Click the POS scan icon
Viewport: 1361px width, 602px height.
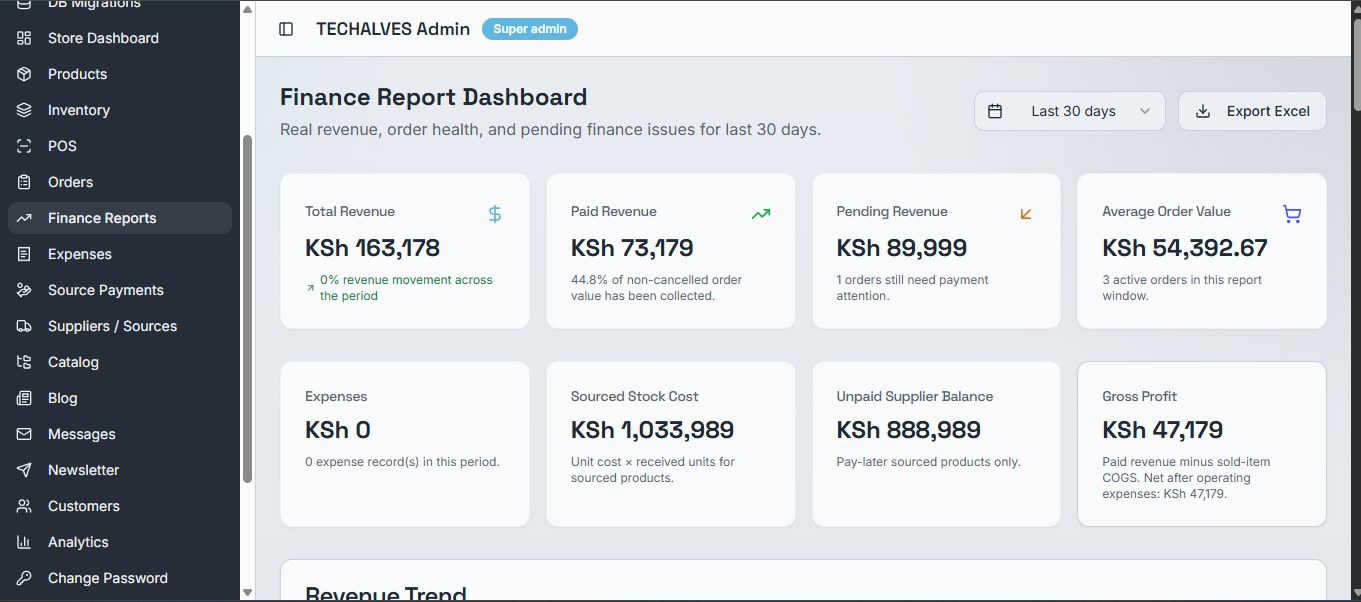(25, 146)
